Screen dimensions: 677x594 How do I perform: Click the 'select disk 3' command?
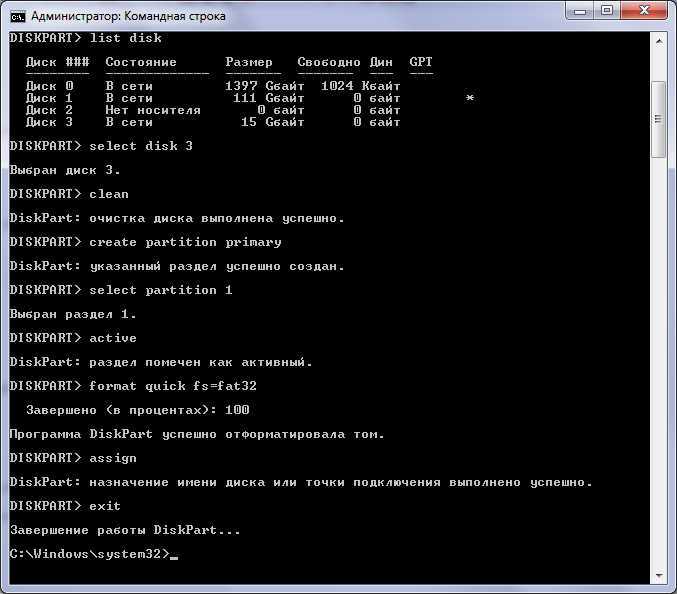[141, 146]
